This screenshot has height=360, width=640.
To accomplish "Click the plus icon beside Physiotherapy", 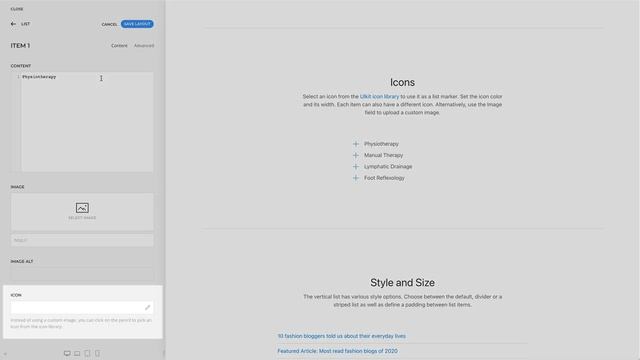I will click(356, 144).
